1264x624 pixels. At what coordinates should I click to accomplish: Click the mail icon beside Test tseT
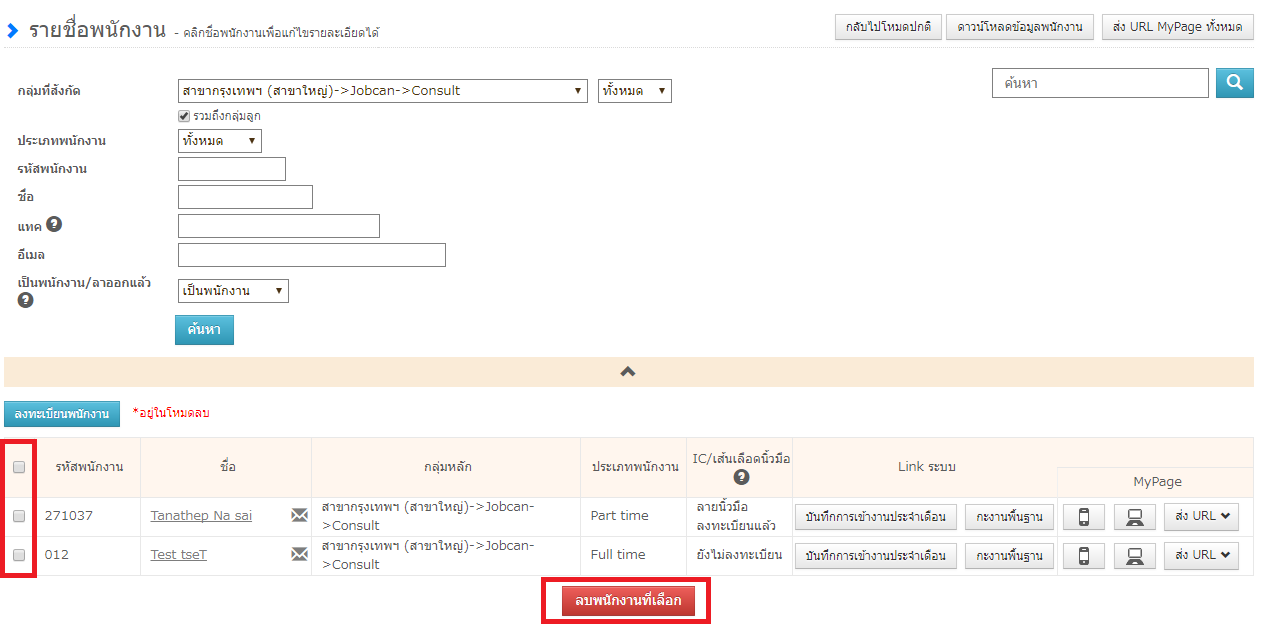click(x=299, y=554)
